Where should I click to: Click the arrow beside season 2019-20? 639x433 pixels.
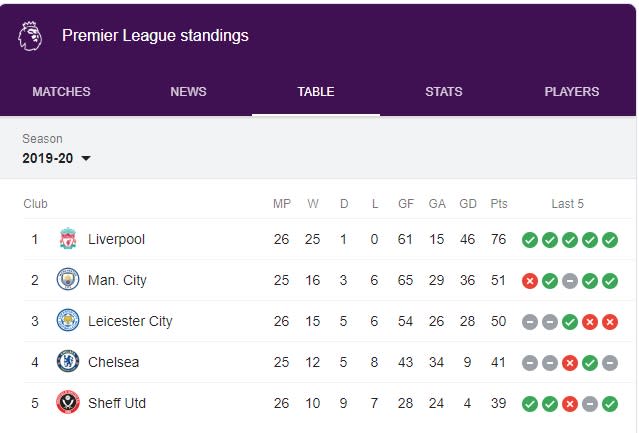(x=86, y=158)
